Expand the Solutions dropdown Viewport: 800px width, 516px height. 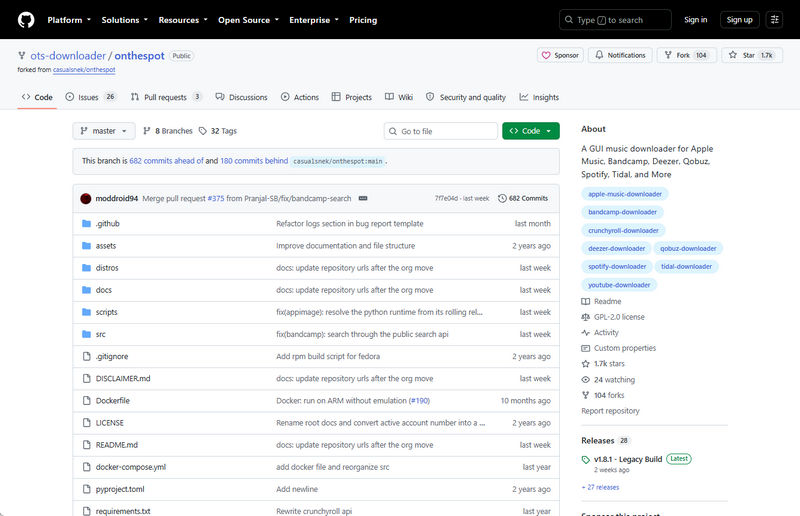coord(124,20)
